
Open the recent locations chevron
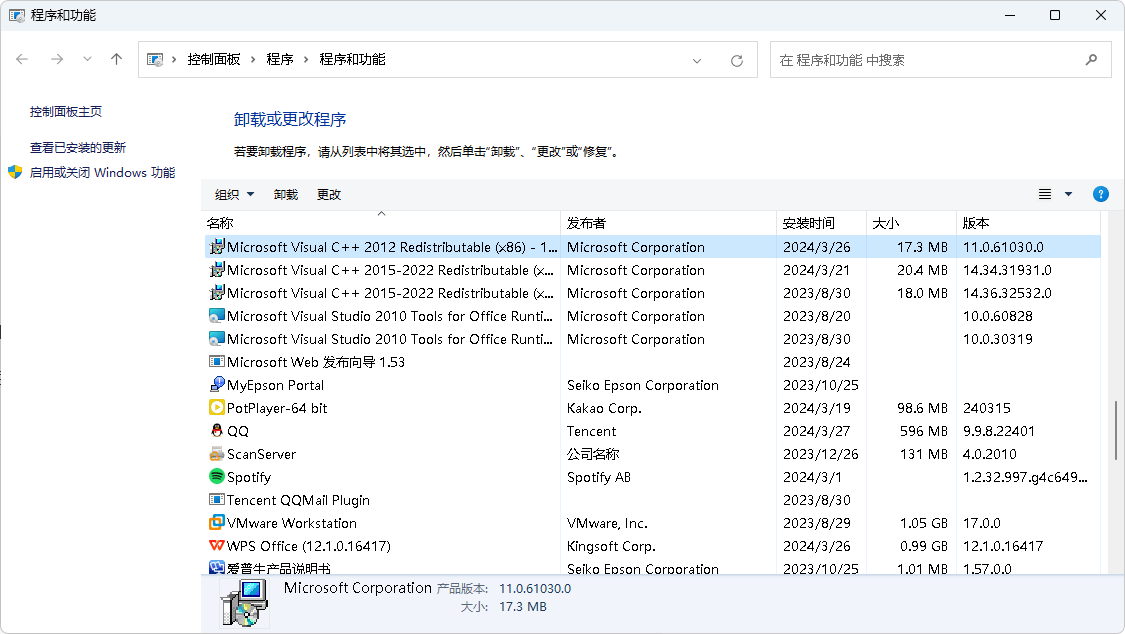[87, 60]
